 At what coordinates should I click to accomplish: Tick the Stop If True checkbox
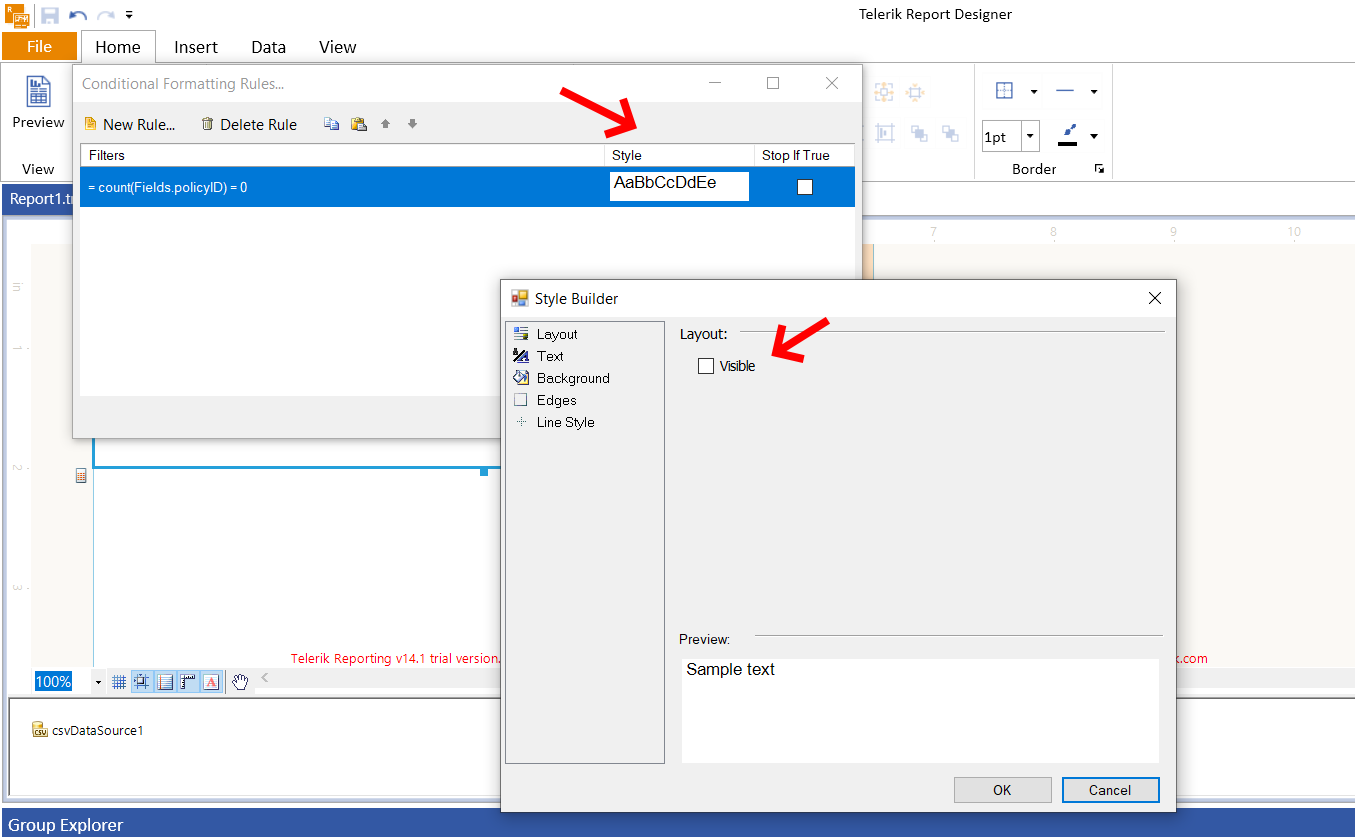[x=805, y=187]
